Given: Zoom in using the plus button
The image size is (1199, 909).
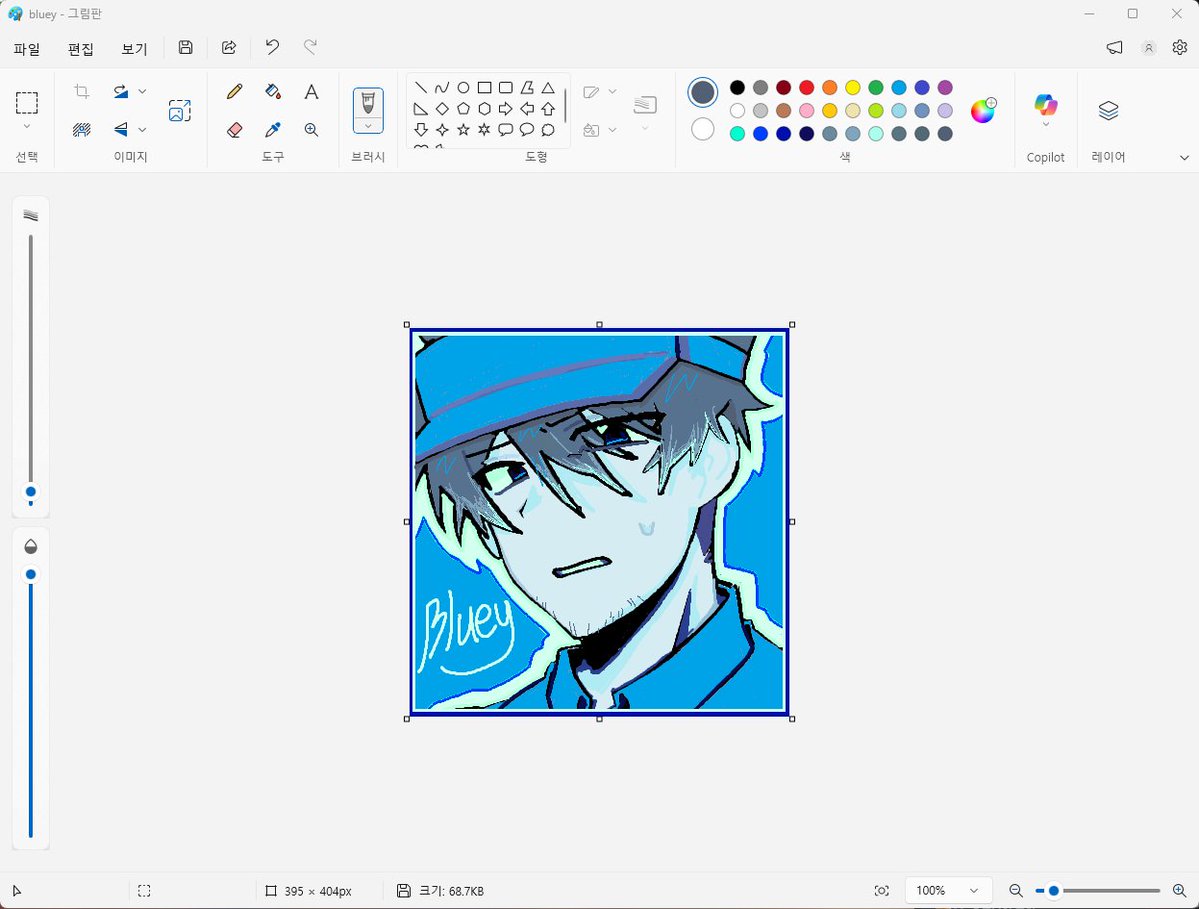Looking at the screenshot, I should (1179, 891).
